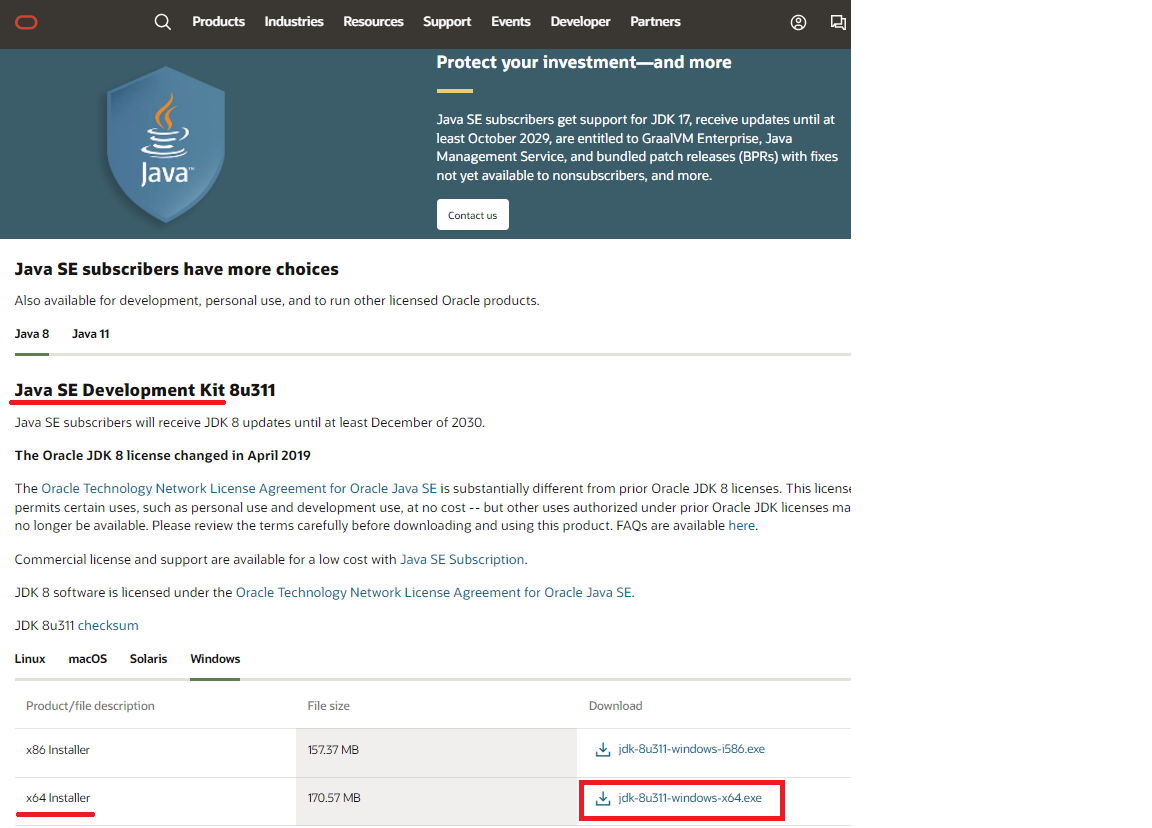The image size is (1152, 828).
Task: Click the 'x64 Installer' row text
Action: (x=58, y=799)
